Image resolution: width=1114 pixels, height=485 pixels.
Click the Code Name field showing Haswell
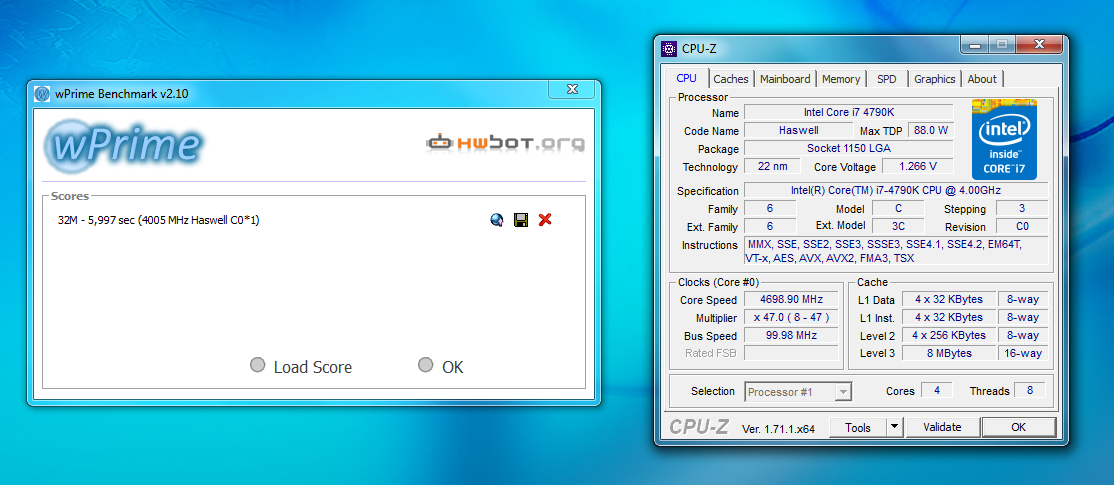798,130
